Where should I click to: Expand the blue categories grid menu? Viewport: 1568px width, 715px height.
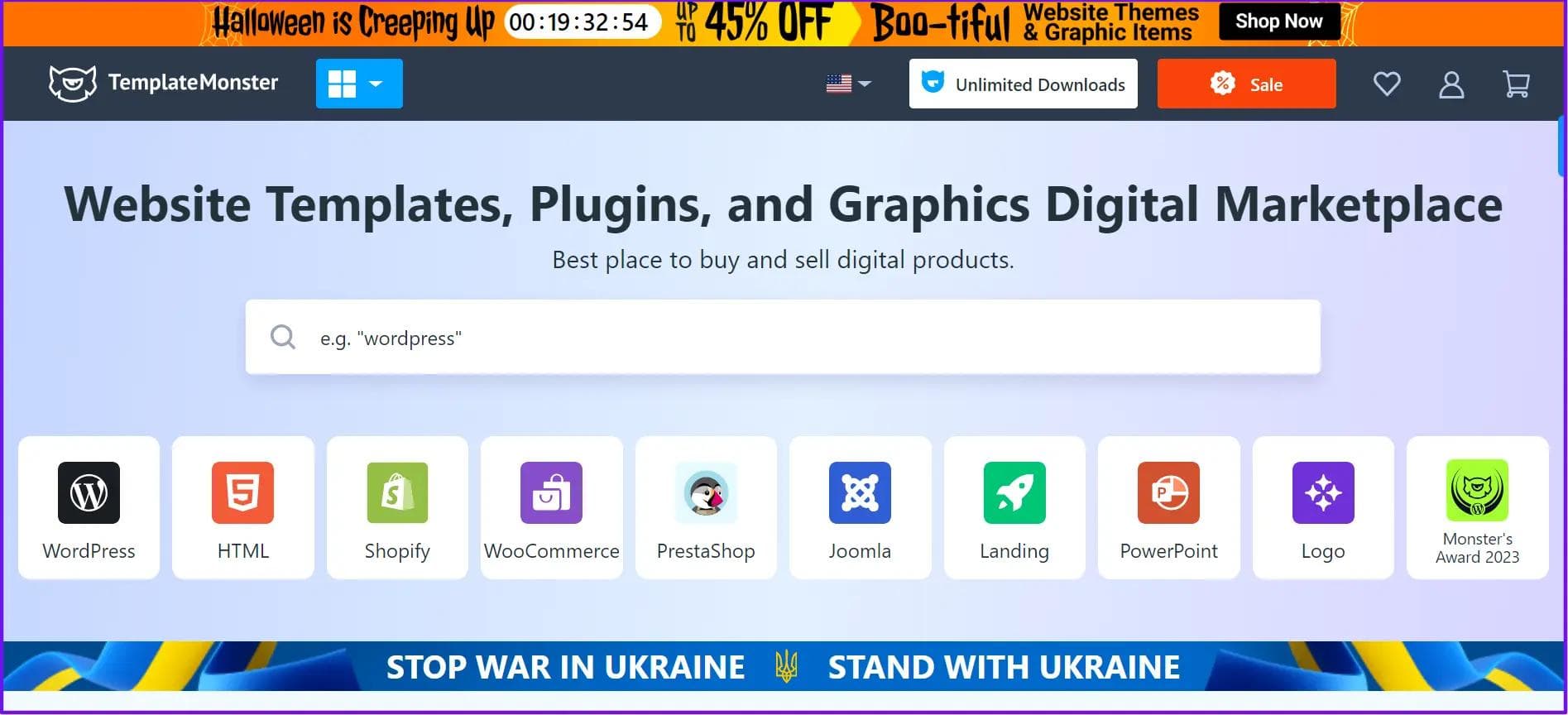coord(359,84)
